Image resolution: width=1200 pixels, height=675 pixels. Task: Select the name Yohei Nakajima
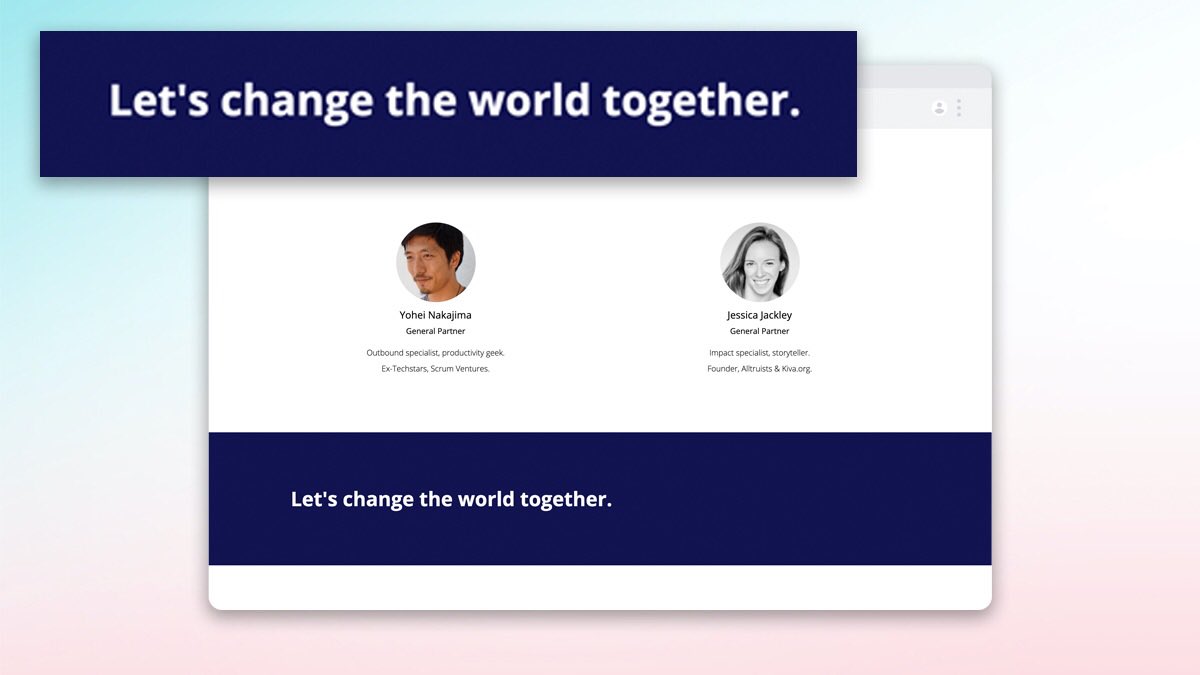point(436,315)
